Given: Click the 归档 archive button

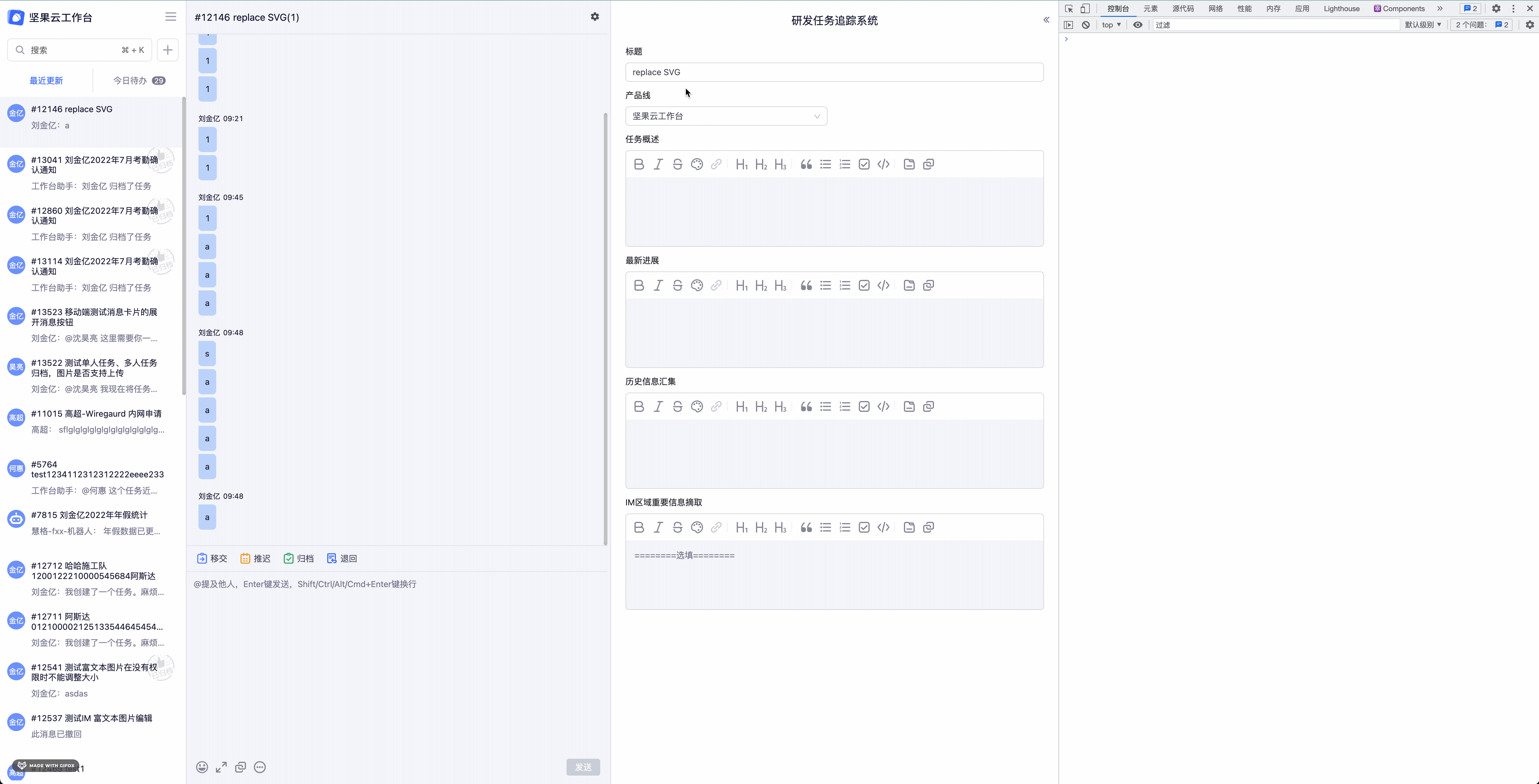Looking at the screenshot, I should tap(299, 558).
